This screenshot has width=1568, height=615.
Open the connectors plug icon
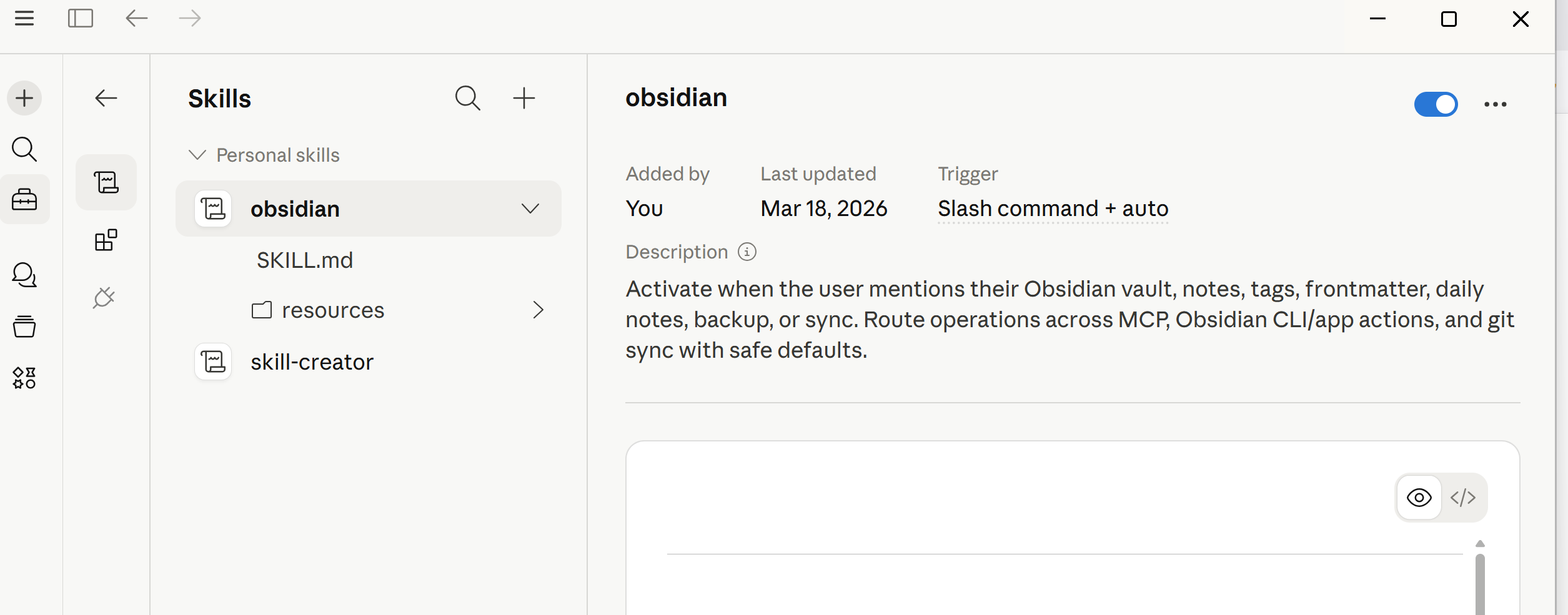(105, 297)
